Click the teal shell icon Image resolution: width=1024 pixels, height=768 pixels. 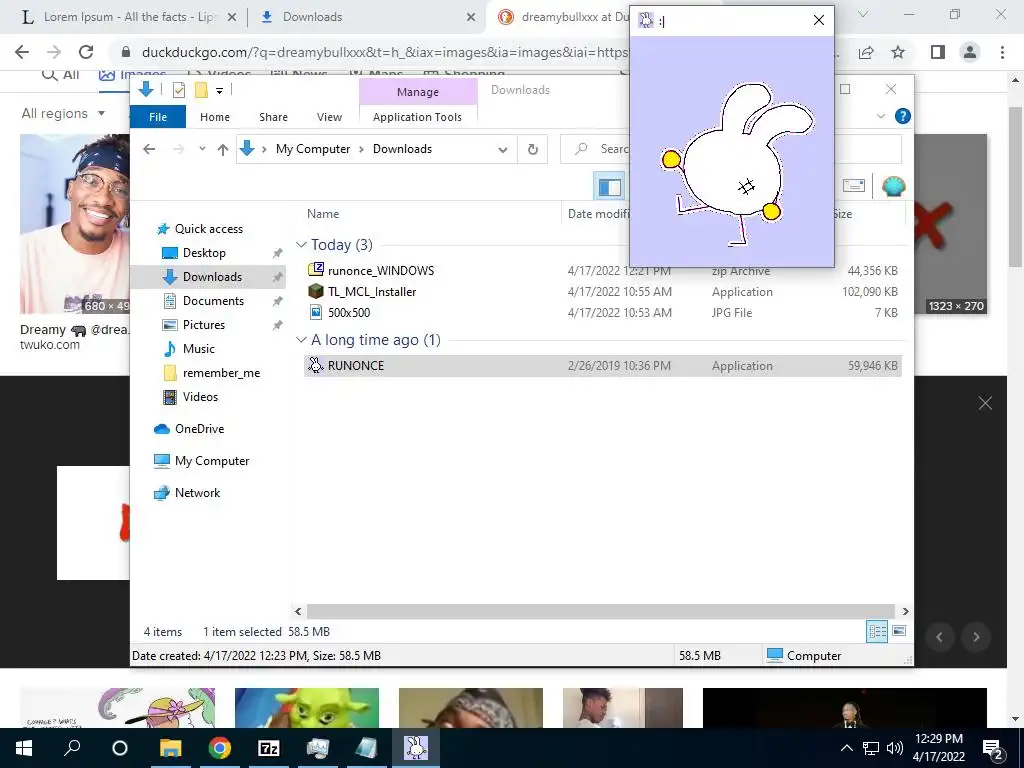(x=893, y=187)
